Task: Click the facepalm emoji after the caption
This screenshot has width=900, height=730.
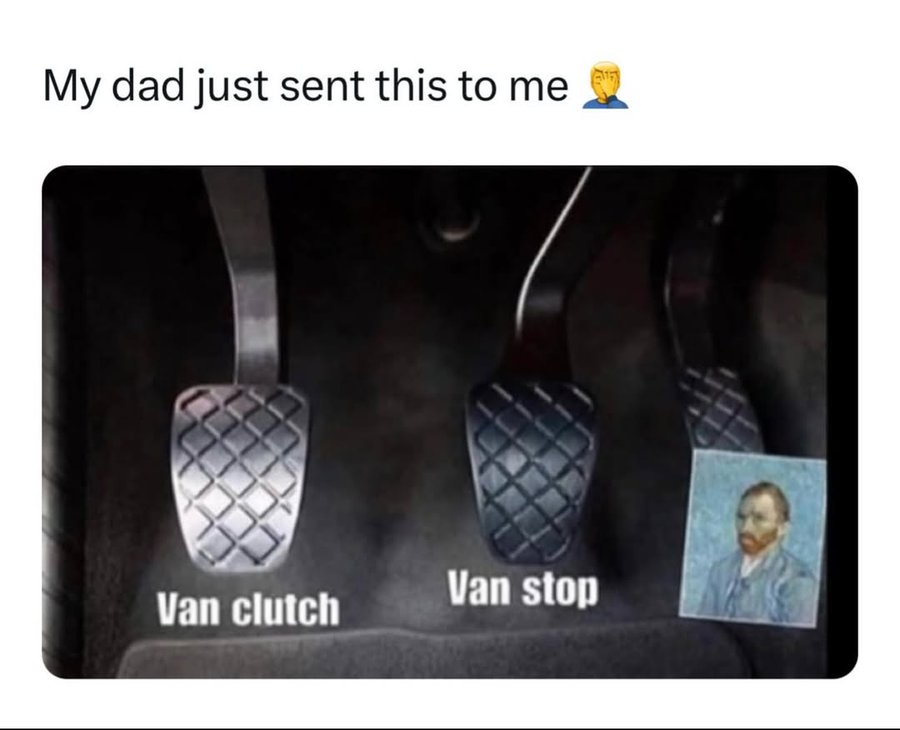Action: (x=606, y=86)
